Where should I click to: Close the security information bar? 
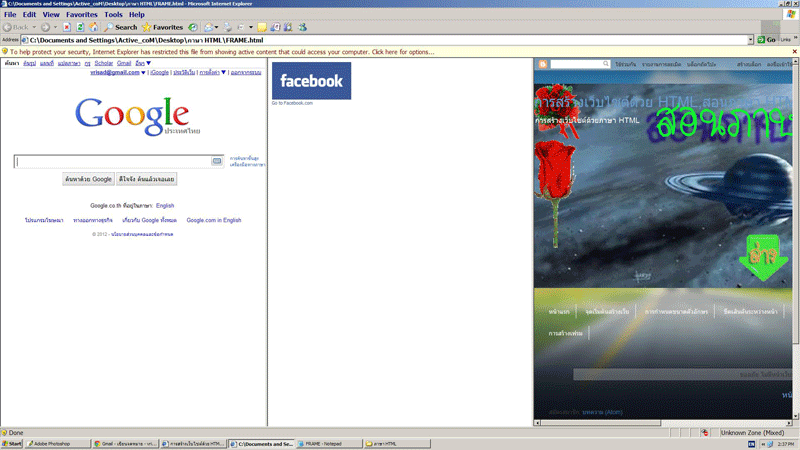(x=794, y=52)
